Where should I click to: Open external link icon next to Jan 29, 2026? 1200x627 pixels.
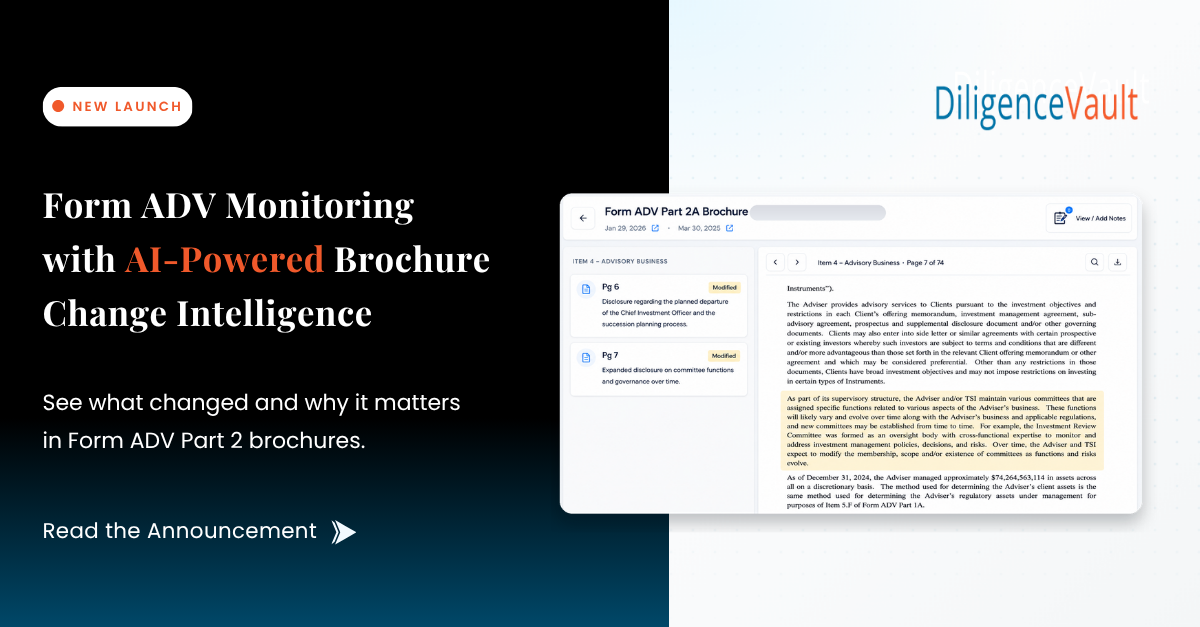point(655,228)
